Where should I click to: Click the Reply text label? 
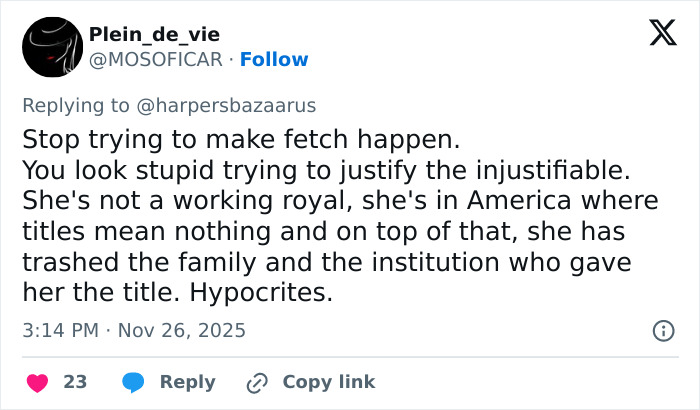pos(188,382)
